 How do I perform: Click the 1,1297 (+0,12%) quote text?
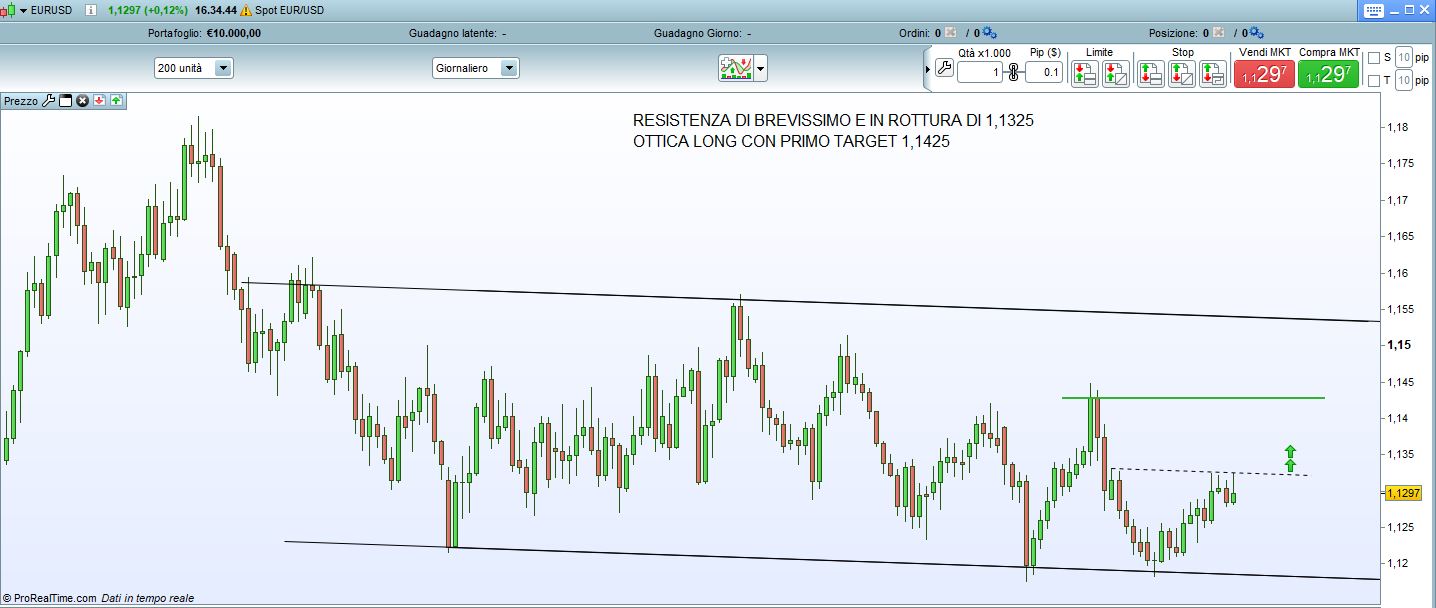149,10
